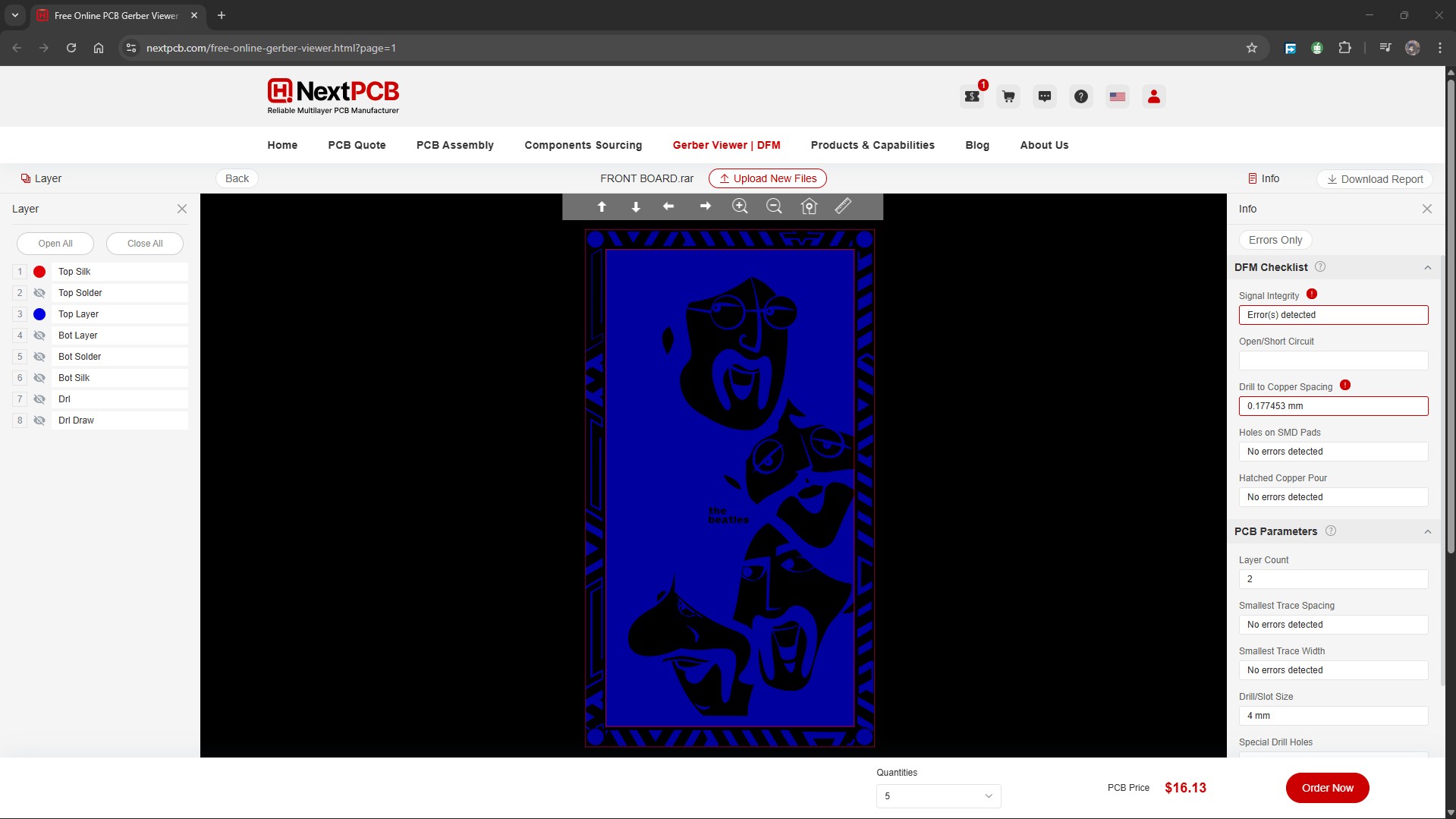Screen dimensions: 1456x819
Task: Open the Chrome three-dot menu
Action: pyautogui.click(x=1440, y=48)
